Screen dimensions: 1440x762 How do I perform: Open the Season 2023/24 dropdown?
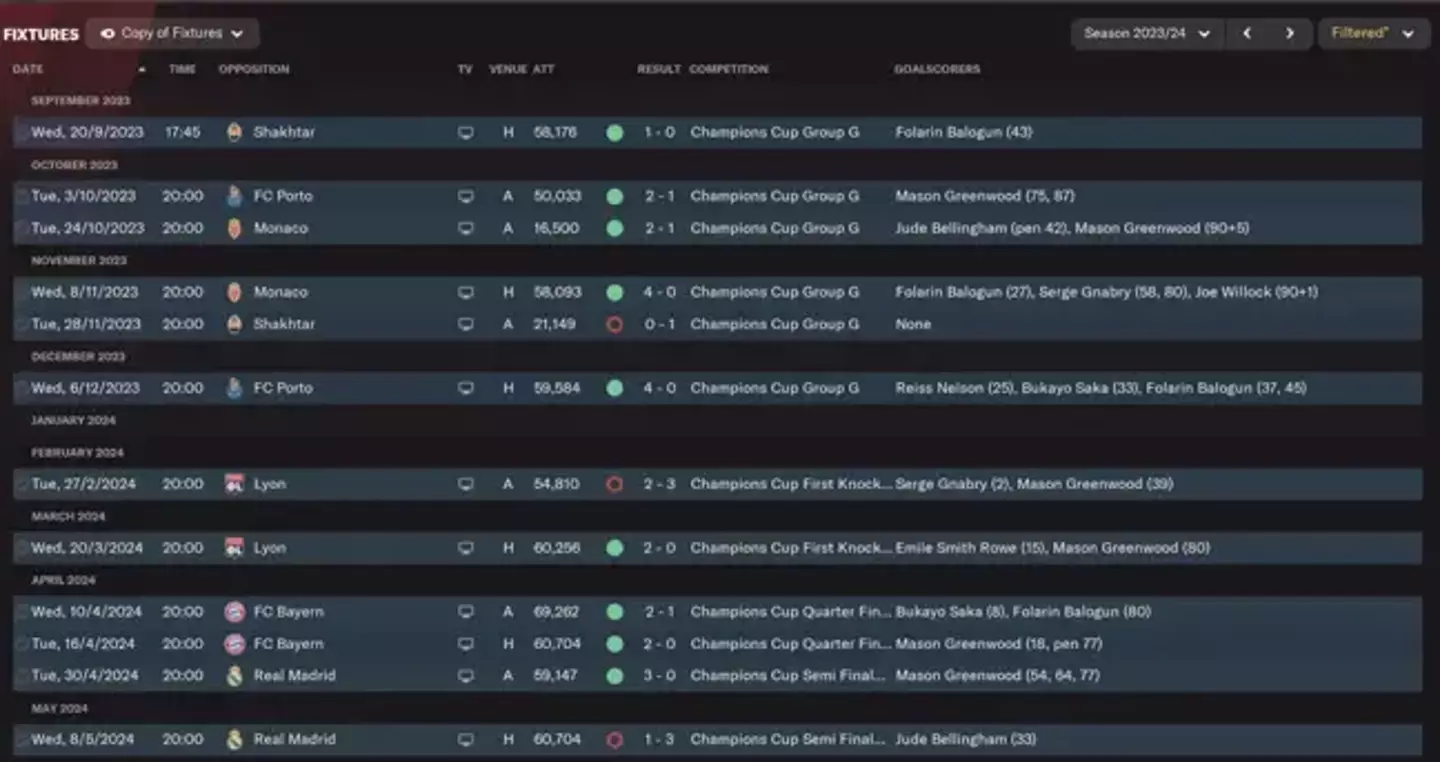(1144, 32)
